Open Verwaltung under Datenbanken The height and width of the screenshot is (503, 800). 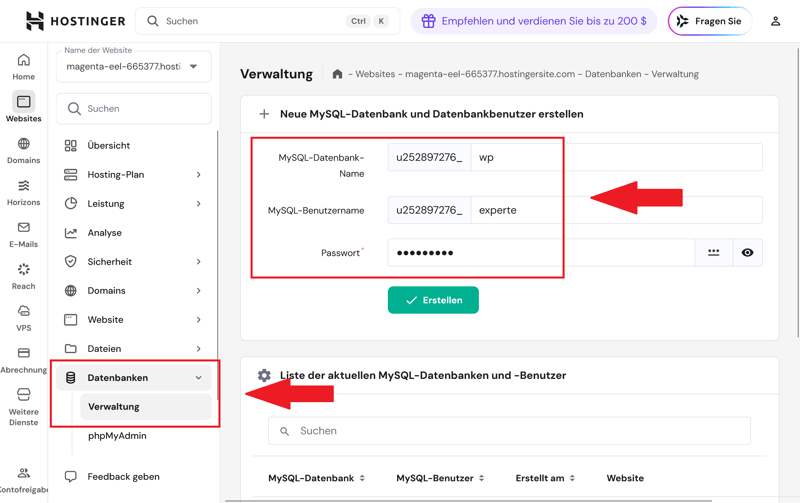[x=146, y=407]
